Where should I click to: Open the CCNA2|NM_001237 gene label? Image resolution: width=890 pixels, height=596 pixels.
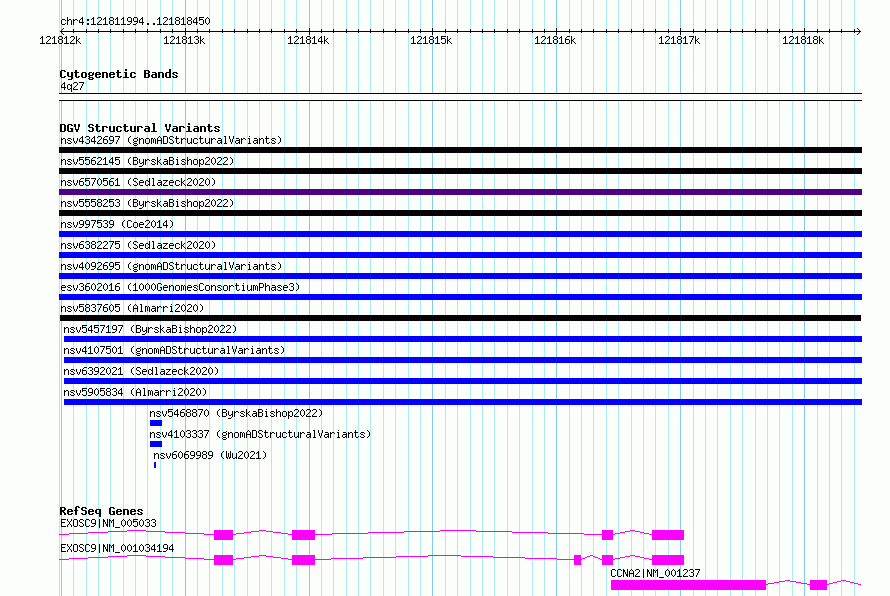click(x=655, y=573)
